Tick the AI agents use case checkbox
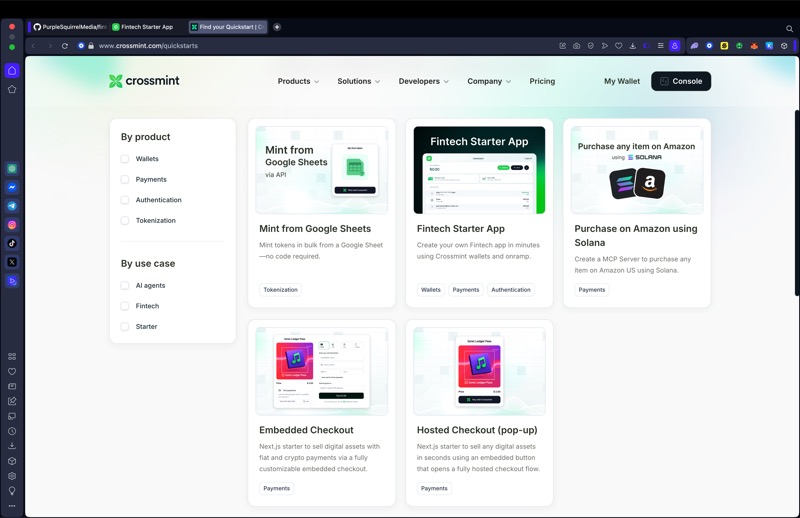 click(125, 286)
